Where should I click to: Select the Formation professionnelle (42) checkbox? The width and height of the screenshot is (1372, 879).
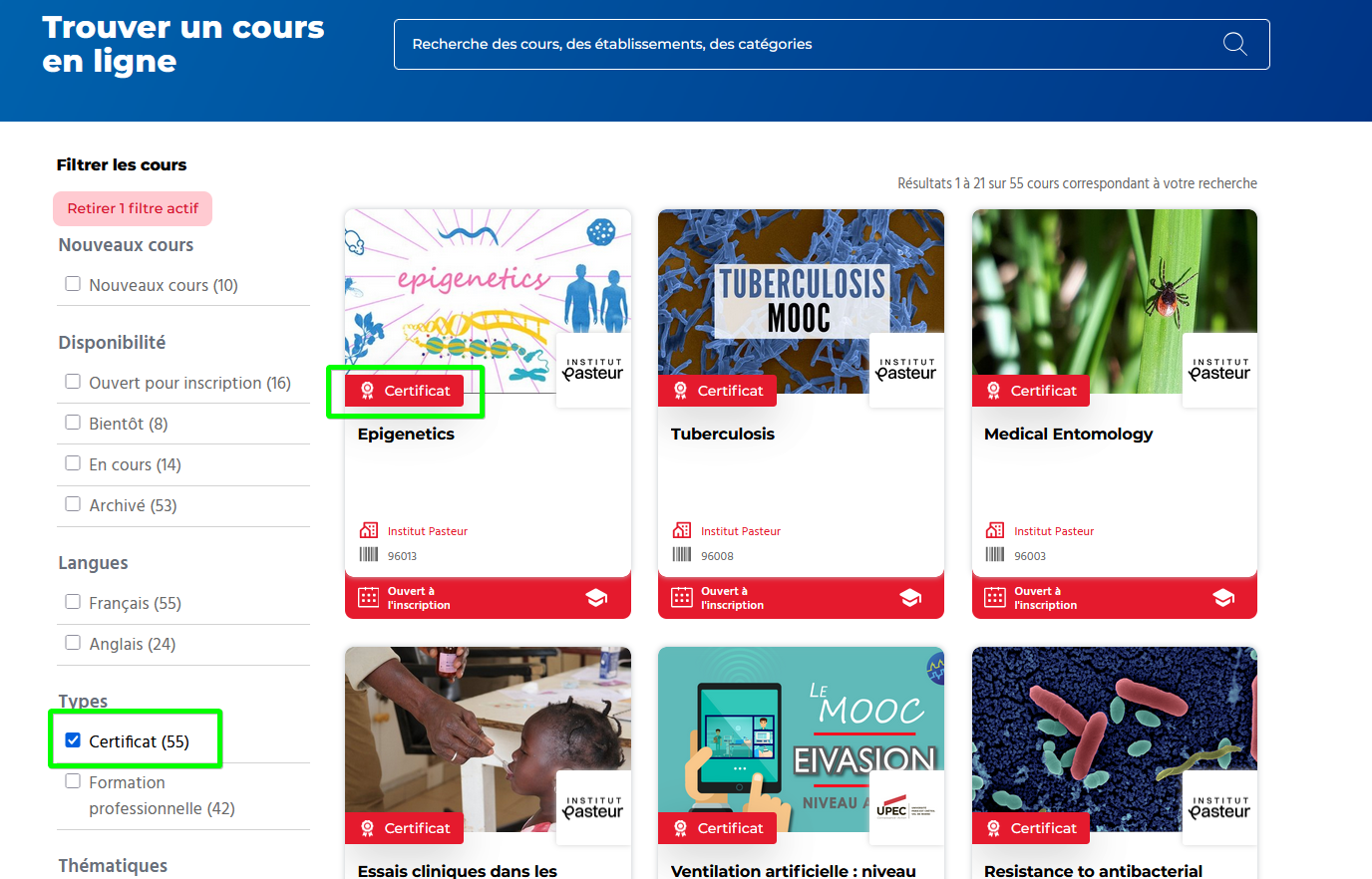(x=73, y=781)
